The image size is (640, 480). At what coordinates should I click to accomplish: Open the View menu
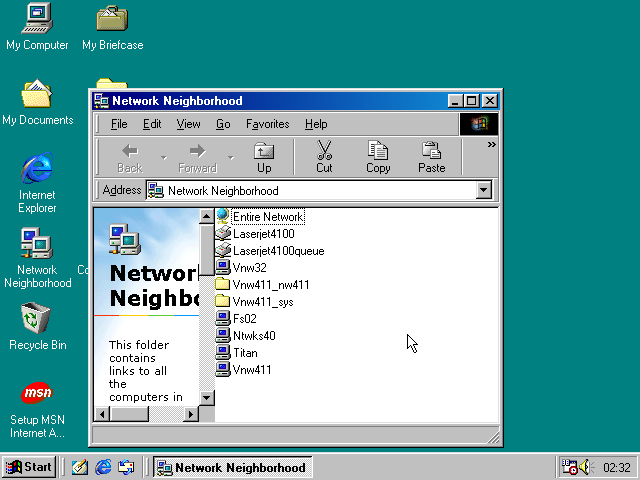188,124
